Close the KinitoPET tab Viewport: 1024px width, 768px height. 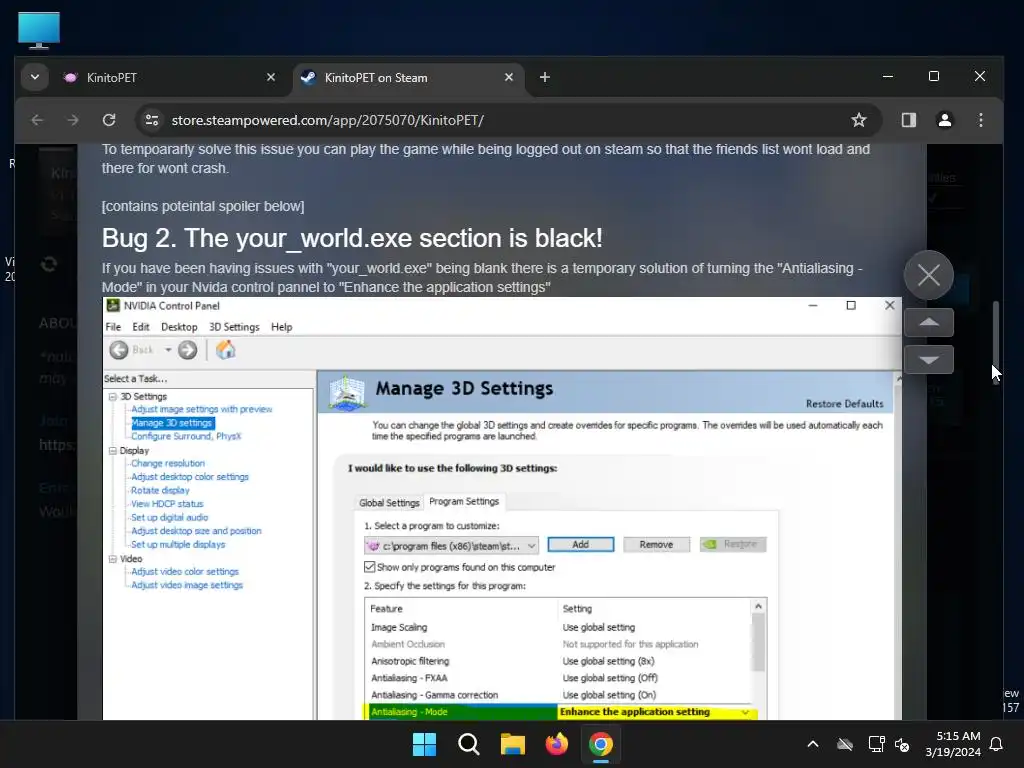pyautogui.click(x=270, y=77)
